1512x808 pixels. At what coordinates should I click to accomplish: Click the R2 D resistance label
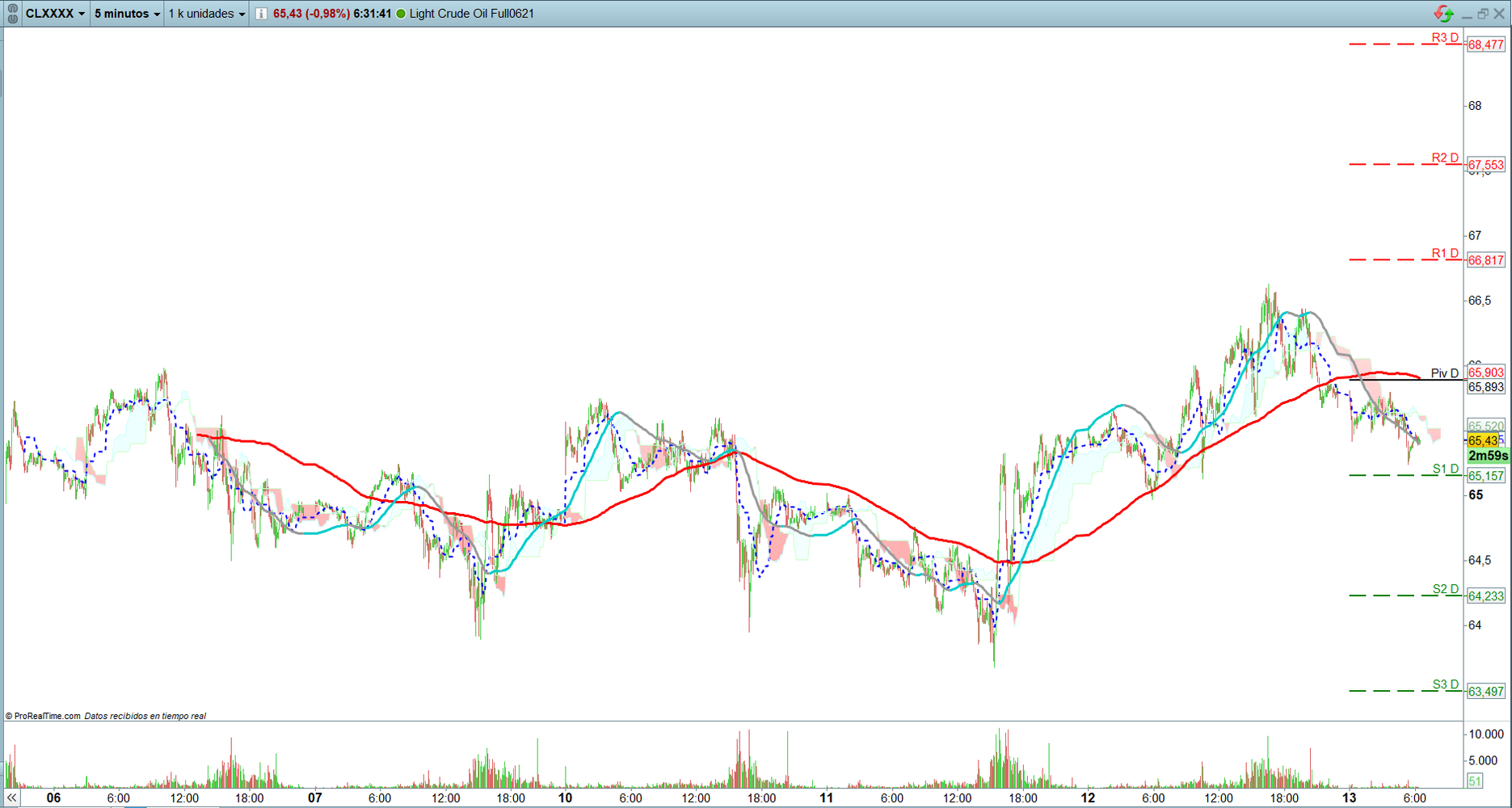(x=1445, y=158)
